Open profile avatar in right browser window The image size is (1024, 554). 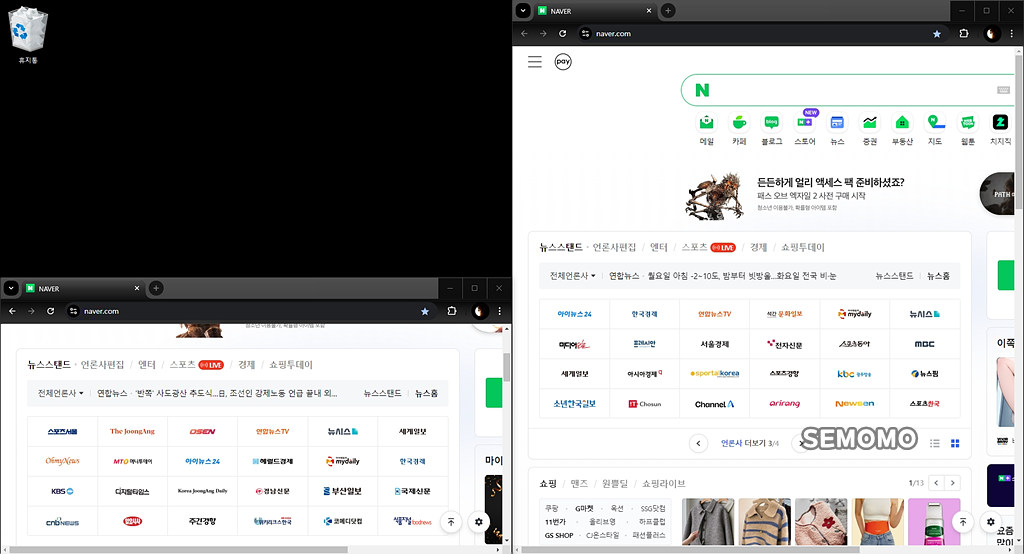pyautogui.click(x=991, y=33)
